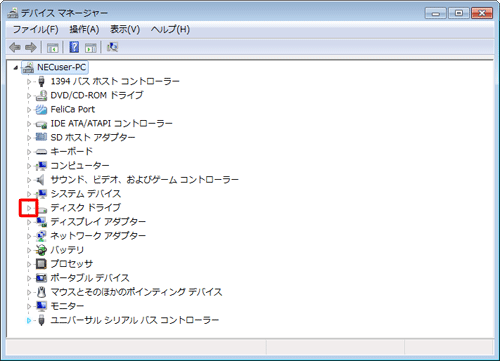Click the システム デバイス icon
500x361 pixels.
(41, 194)
